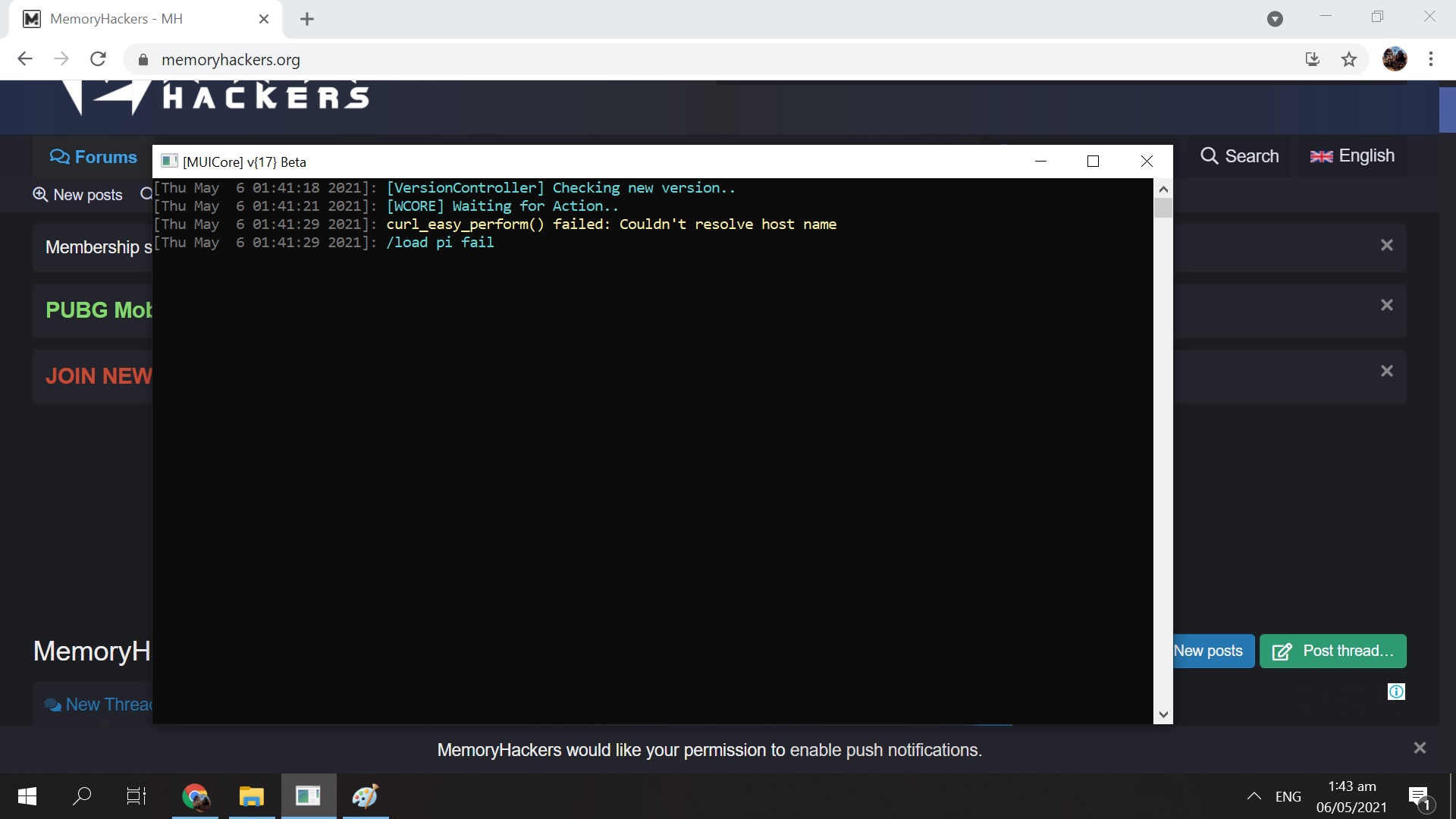Dismiss the Membership notice banner
1456x819 pixels.
(1387, 245)
